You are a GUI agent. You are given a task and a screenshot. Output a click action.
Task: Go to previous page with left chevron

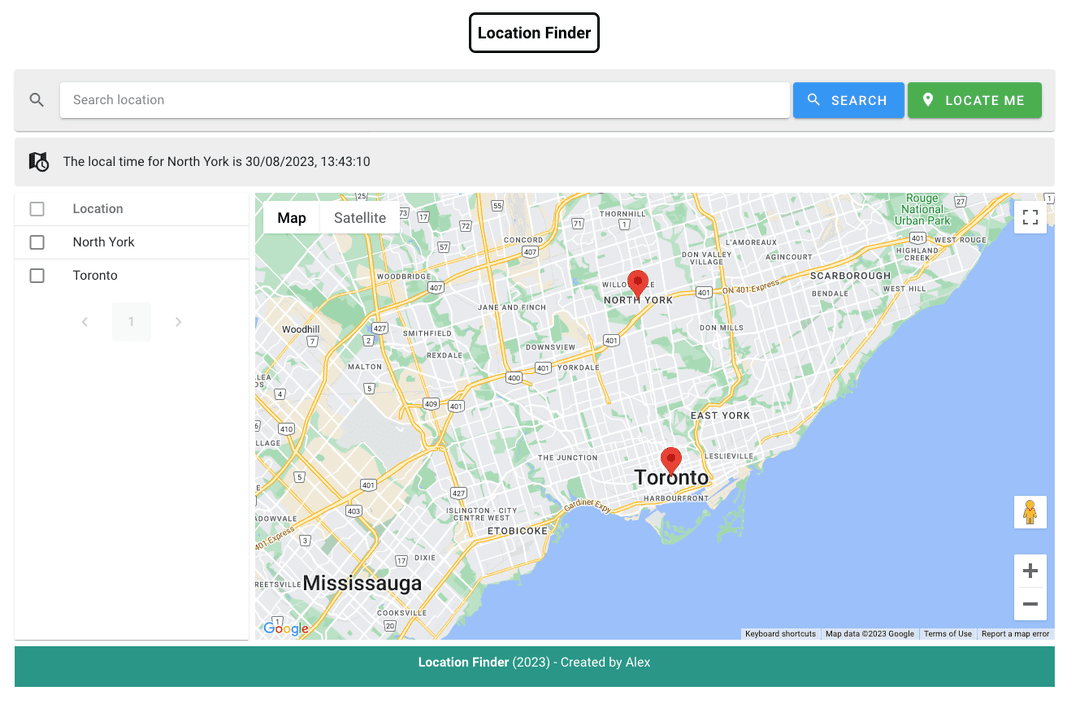[85, 322]
